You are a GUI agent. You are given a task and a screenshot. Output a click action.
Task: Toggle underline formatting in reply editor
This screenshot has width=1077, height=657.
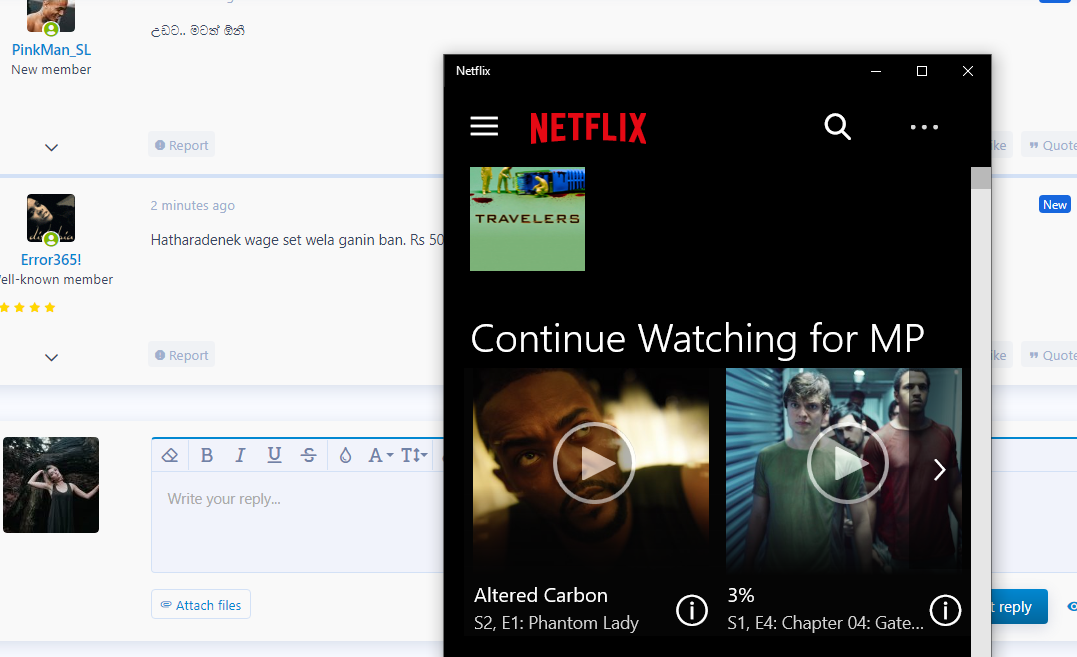274,455
